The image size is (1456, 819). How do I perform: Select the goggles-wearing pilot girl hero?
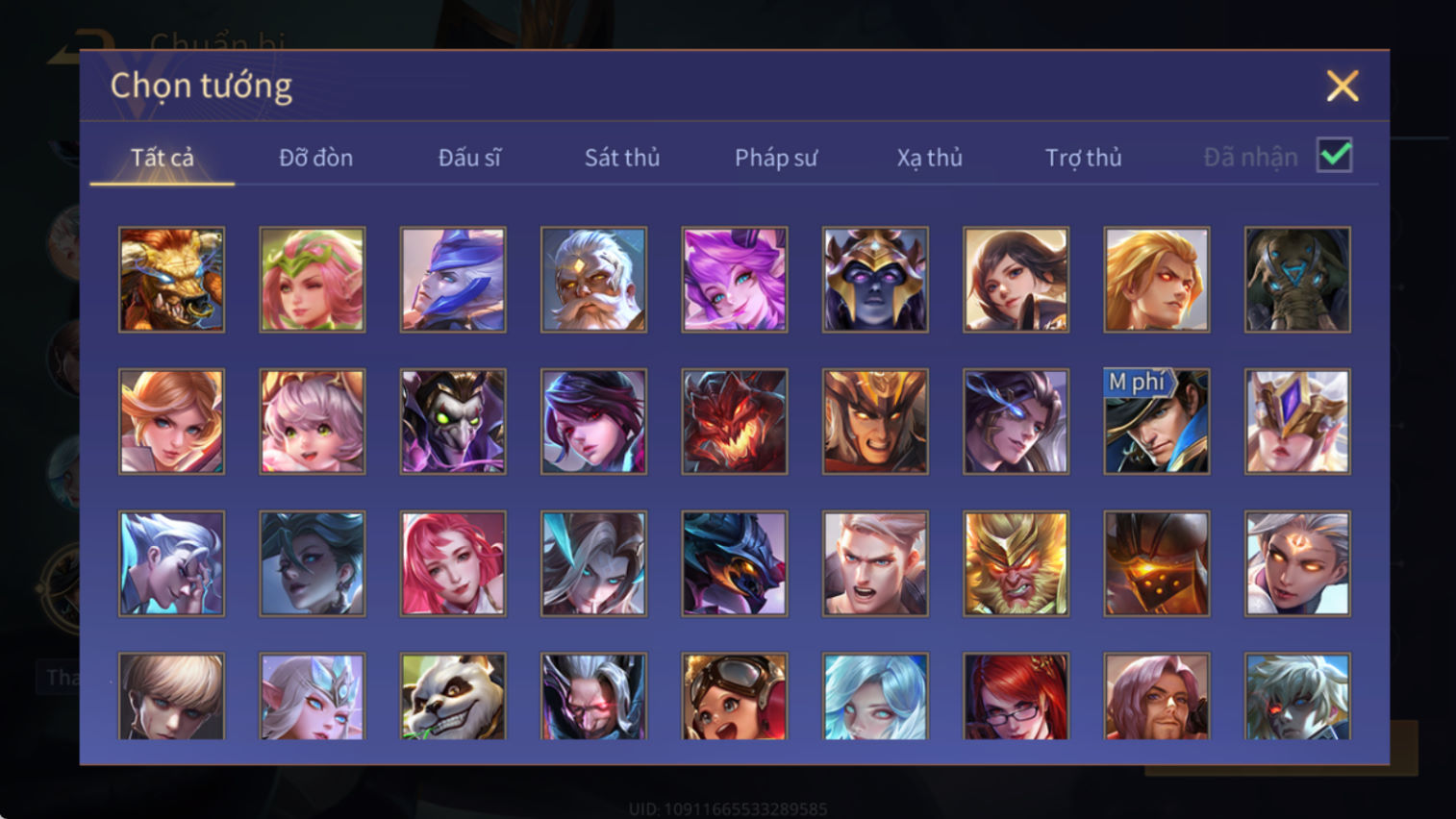click(735, 697)
